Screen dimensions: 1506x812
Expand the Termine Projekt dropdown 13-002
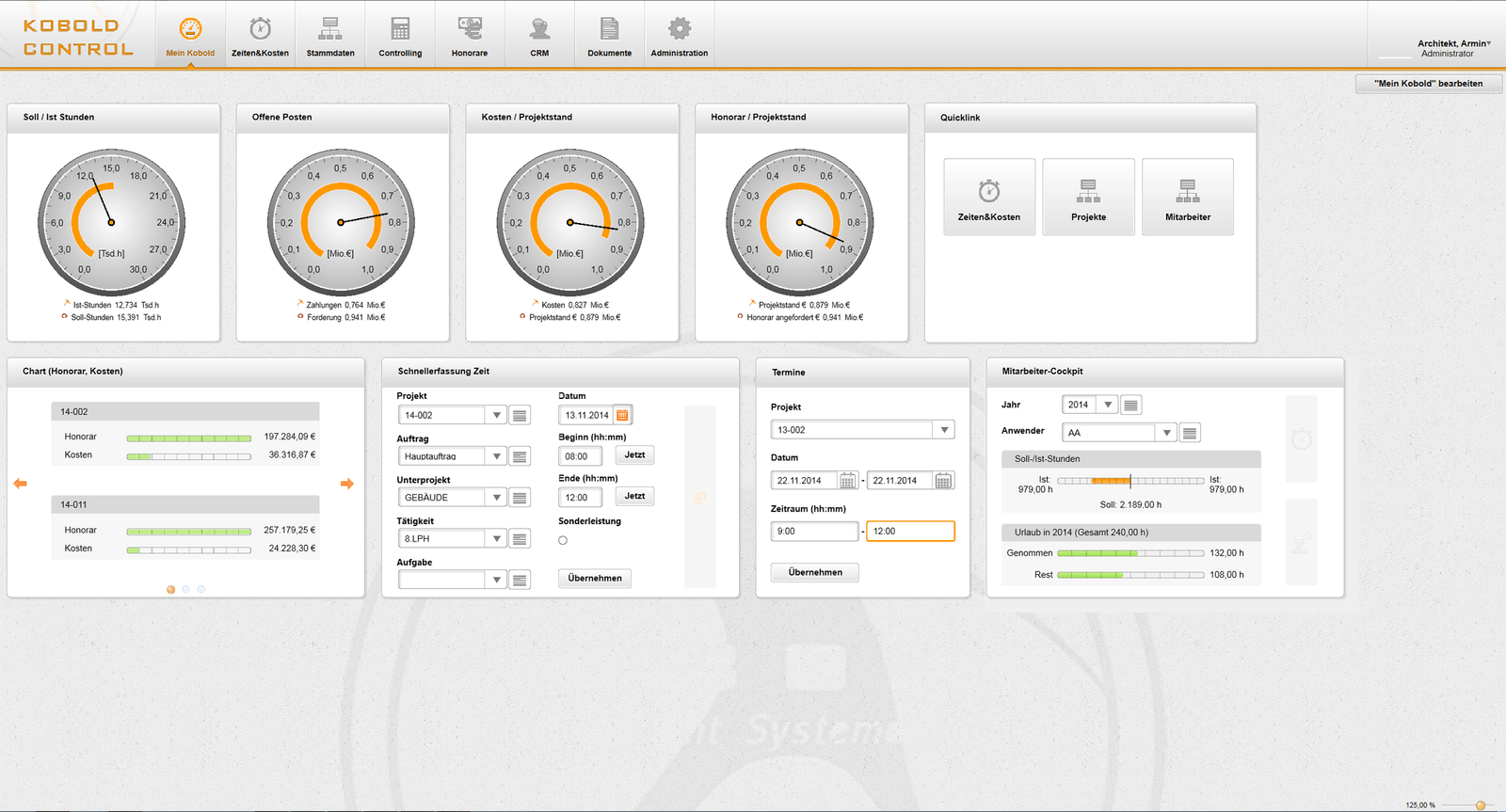tap(943, 430)
